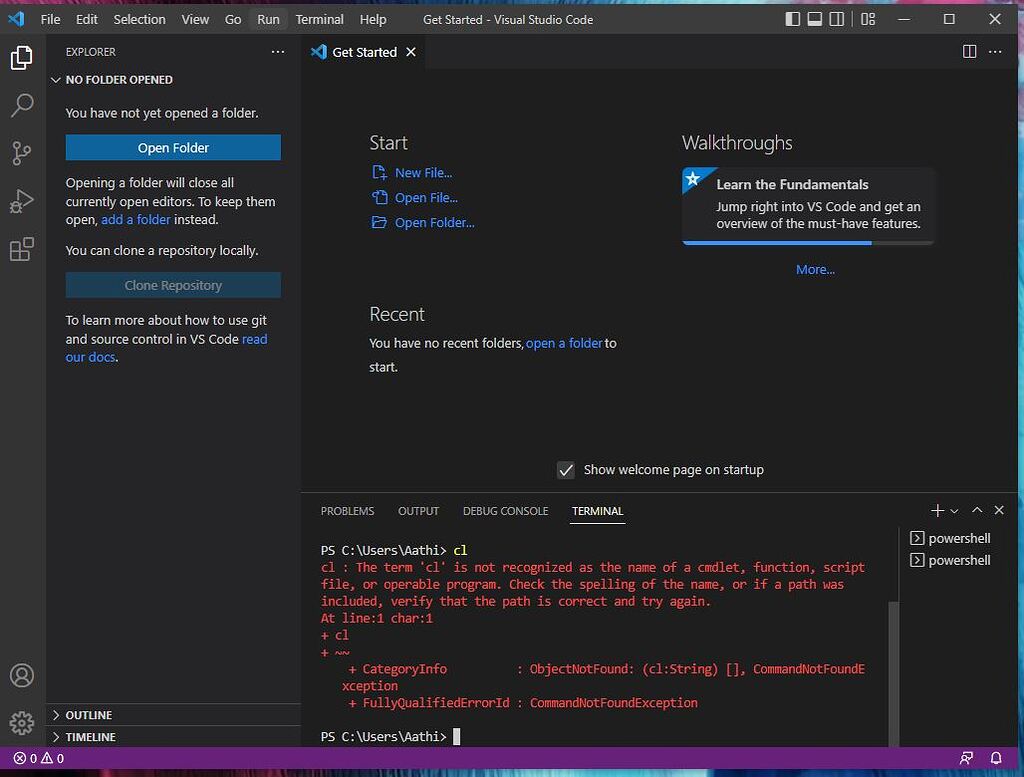Click the terminal vertical scrollbar

pyautogui.click(x=893, y=673)
